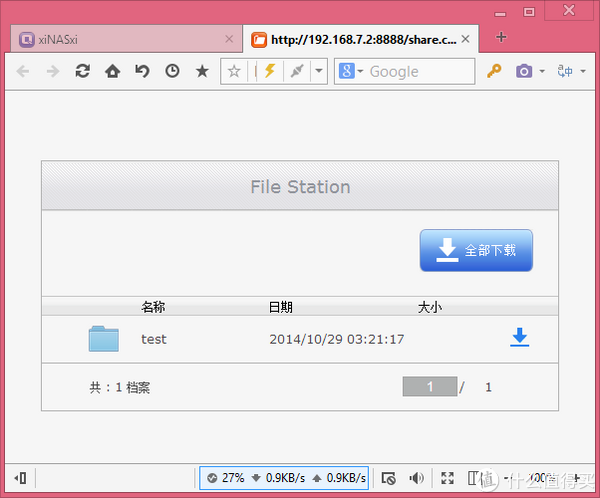Open the test folder icon
This screenshot has width=600, height=498.
[104, 339]
